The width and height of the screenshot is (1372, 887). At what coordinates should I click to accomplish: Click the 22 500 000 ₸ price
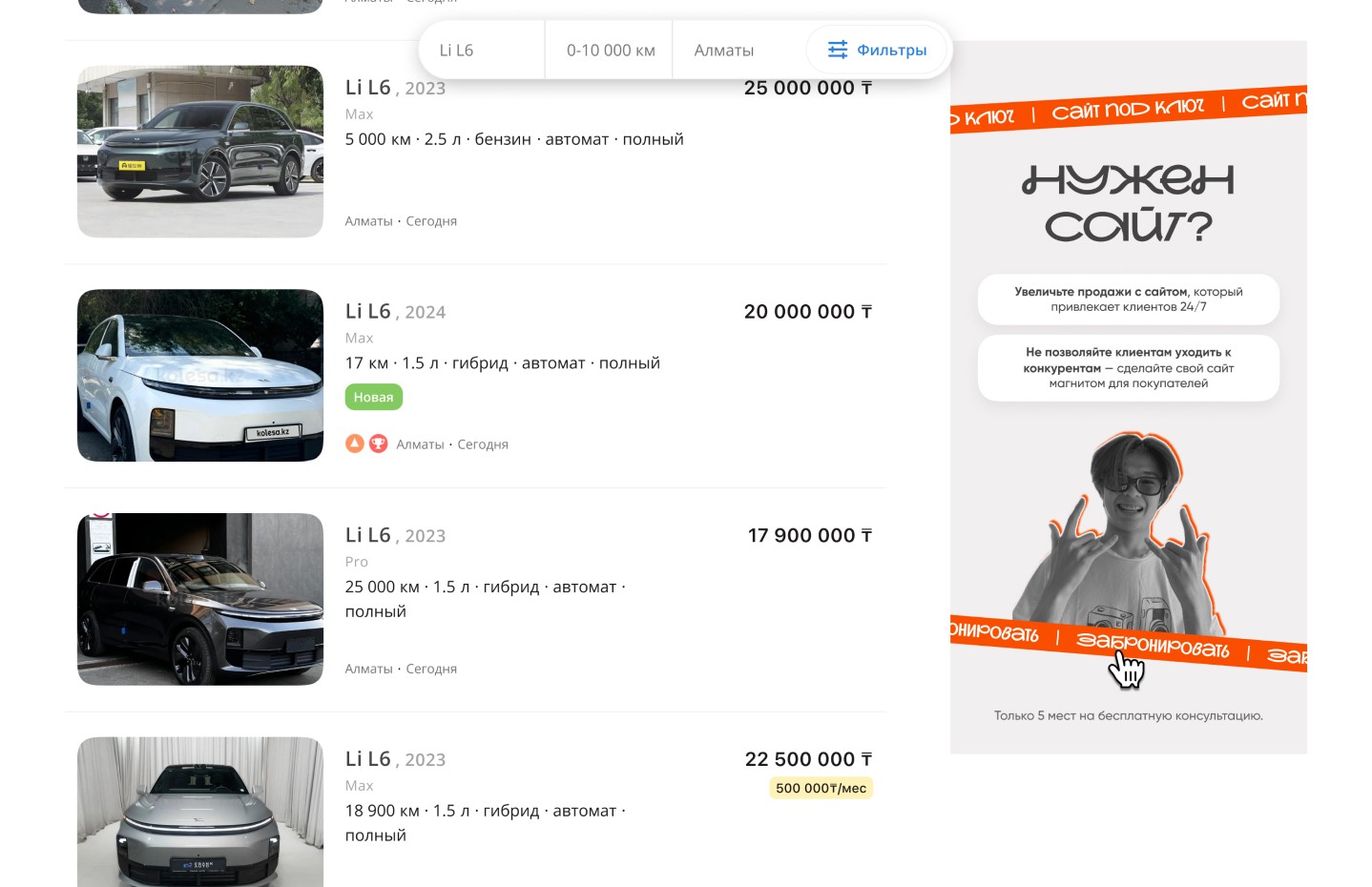[x=809, y=759]
